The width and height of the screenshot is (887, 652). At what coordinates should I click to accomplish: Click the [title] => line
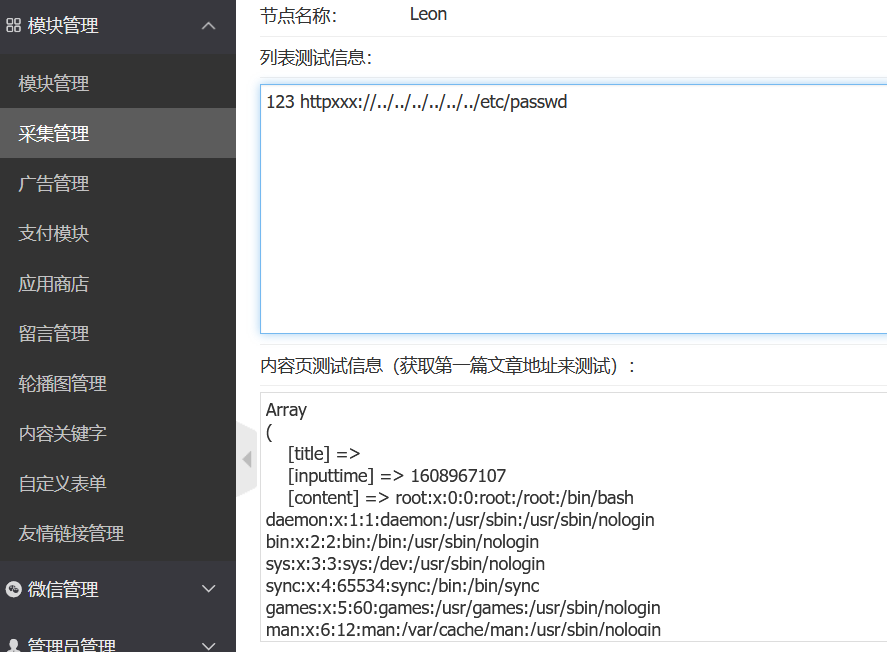pos(324,454)
